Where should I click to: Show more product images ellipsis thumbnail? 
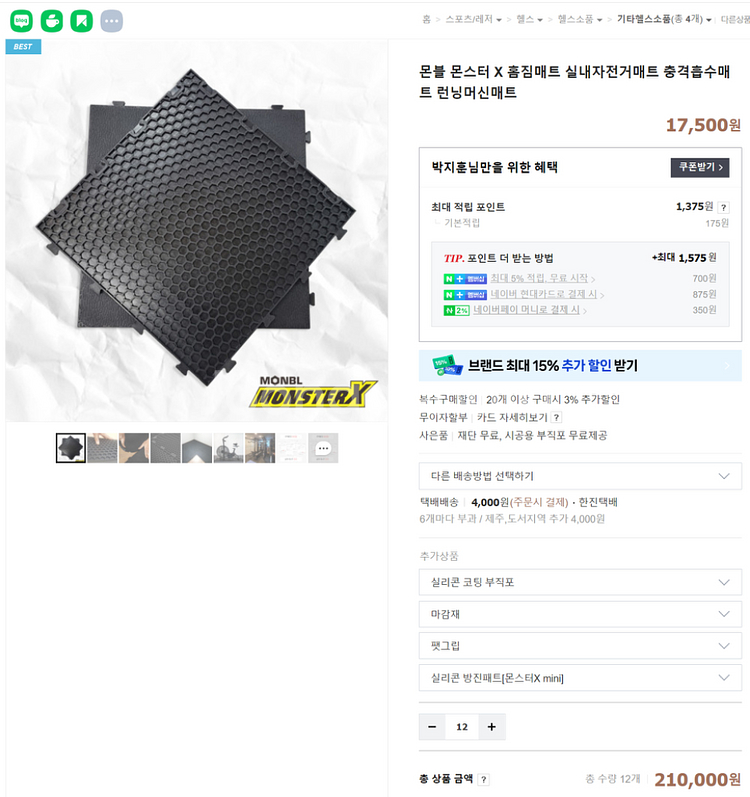coord(323,448)
